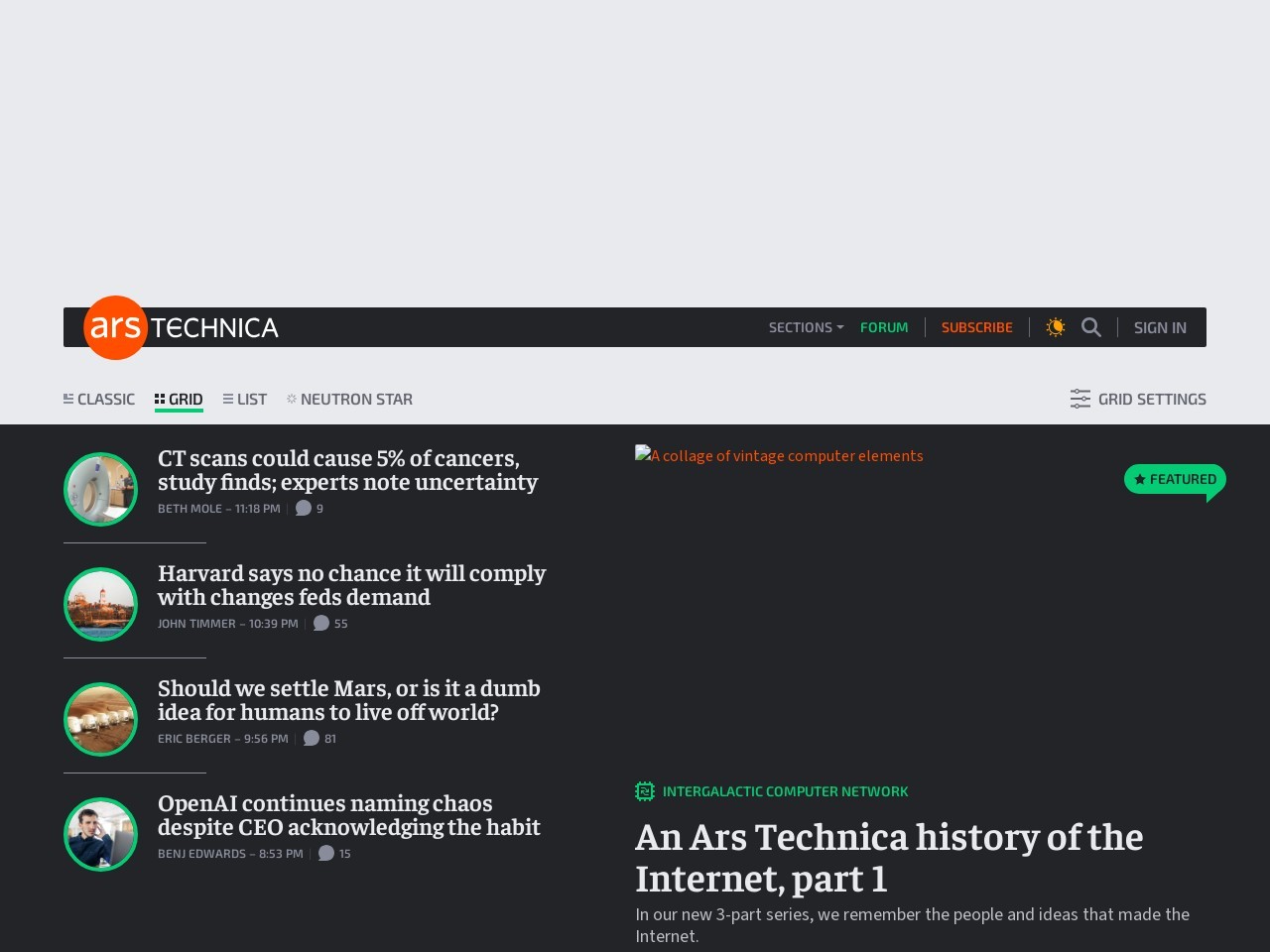Click the Subscribe link
Screen dimensions: 1270x952
point(977,327)
